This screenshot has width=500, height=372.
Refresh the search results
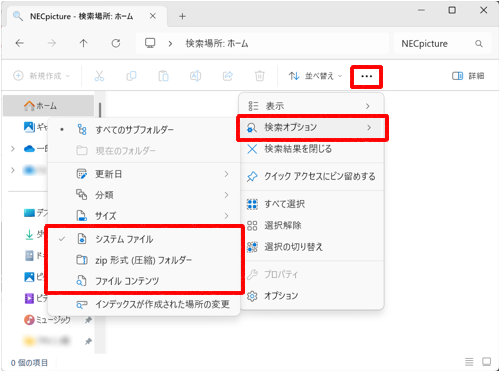coord(116,43)
